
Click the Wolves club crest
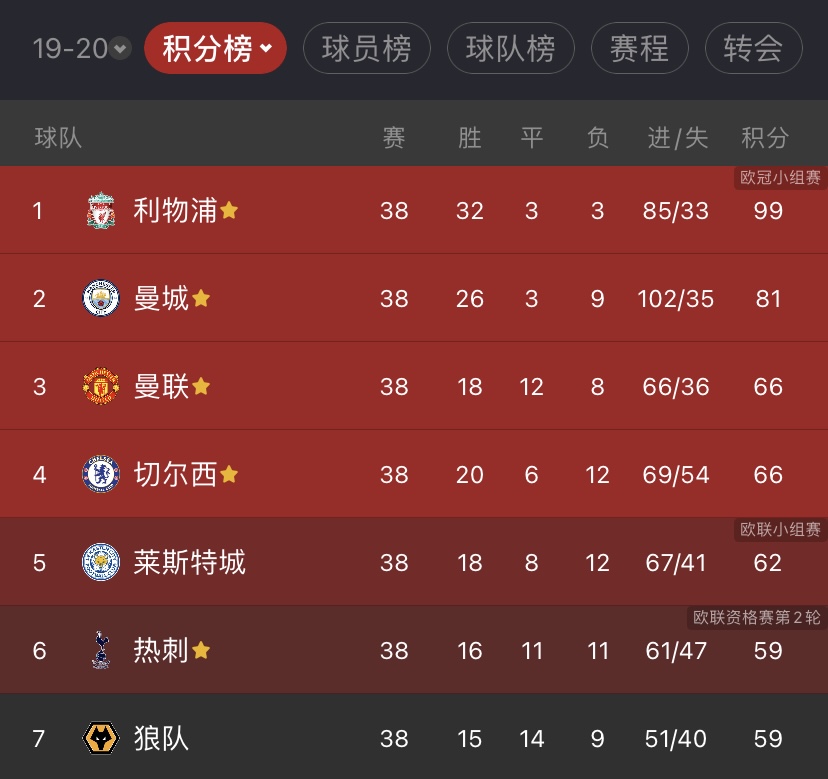pyautogui.click(x=101, y=739)
